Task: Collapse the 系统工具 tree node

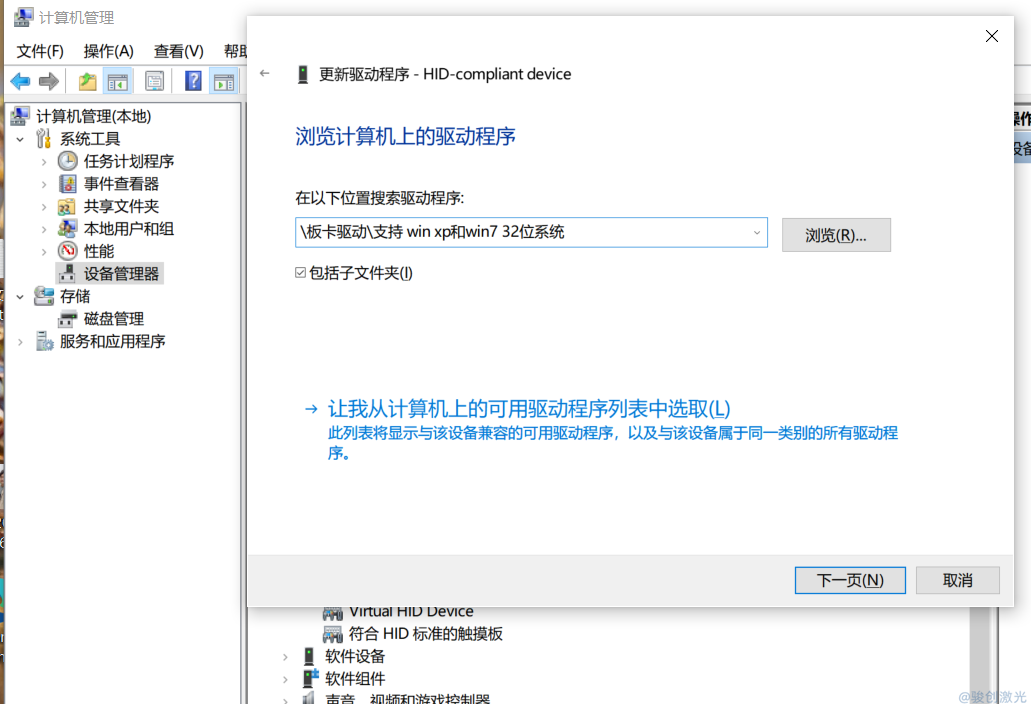Action: click(x=20, y=139)
